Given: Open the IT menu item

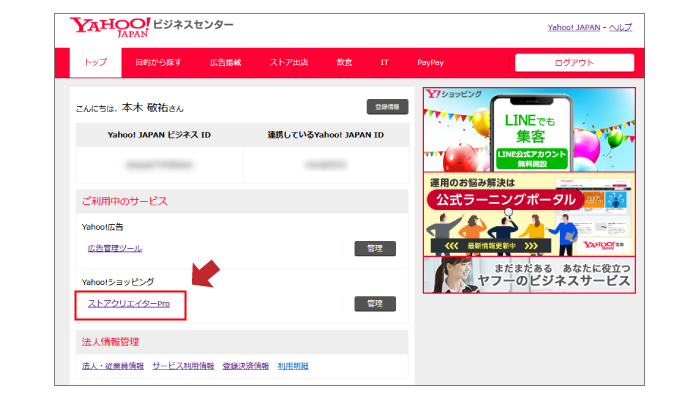Looking at the screenshot, I should pyautogui.click(x=384, y=62).
